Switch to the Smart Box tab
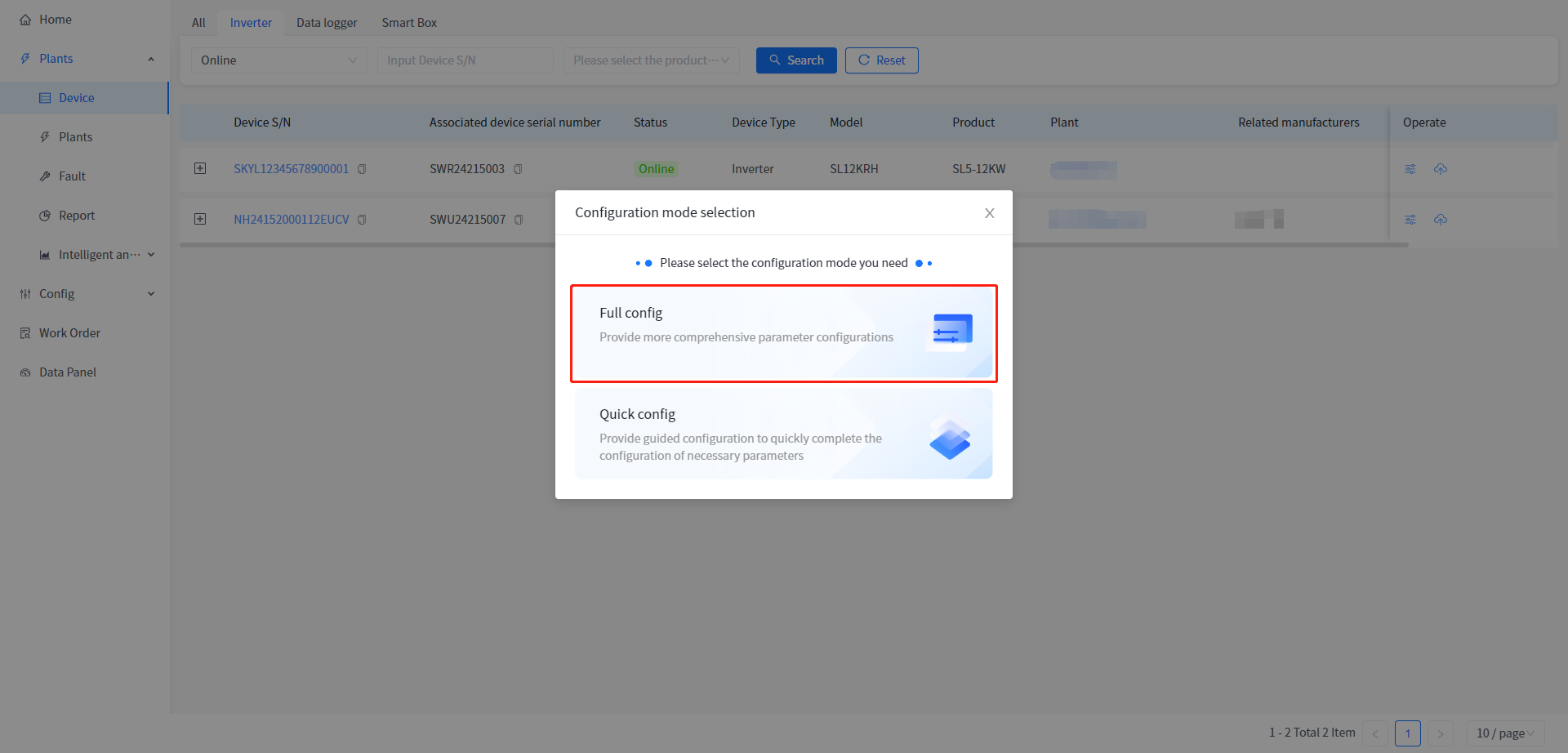Image resolution: width=1568 pixels, height=753 pixels. (x=409, y=23)
